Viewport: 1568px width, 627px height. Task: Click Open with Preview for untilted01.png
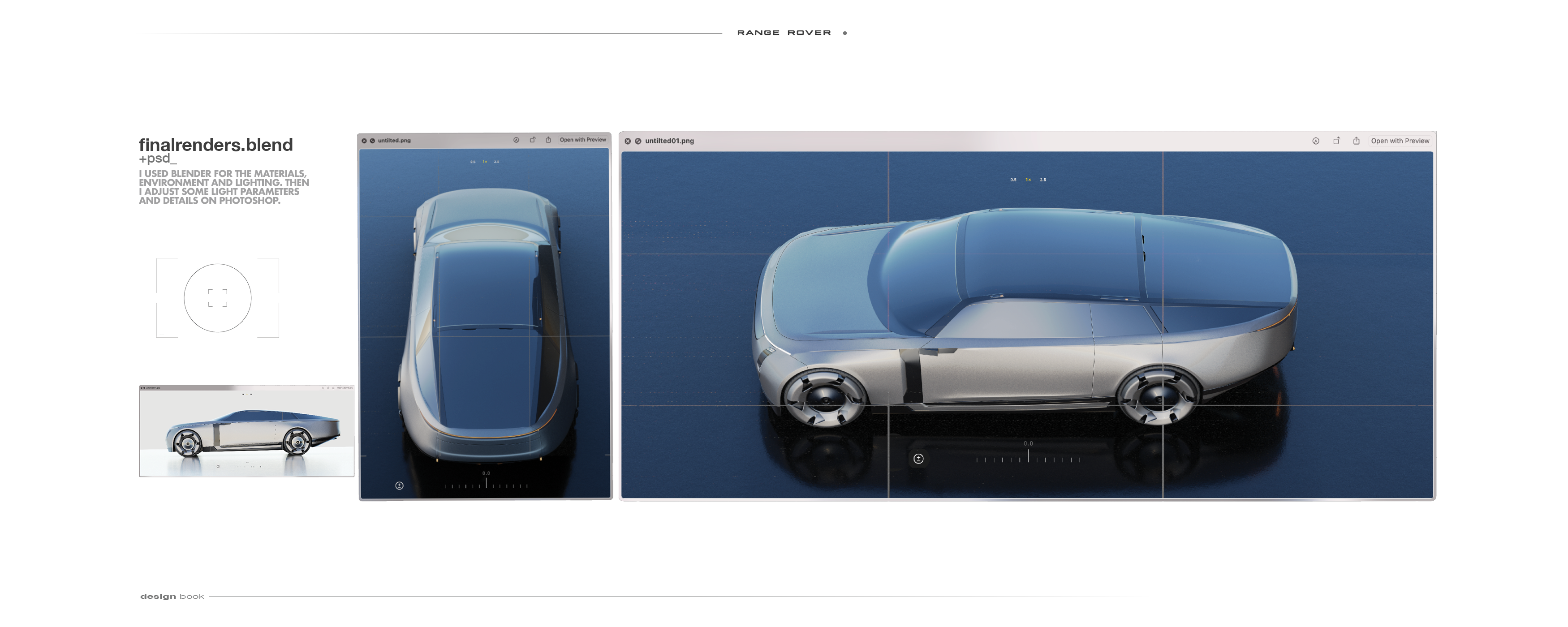point(1400,140)
